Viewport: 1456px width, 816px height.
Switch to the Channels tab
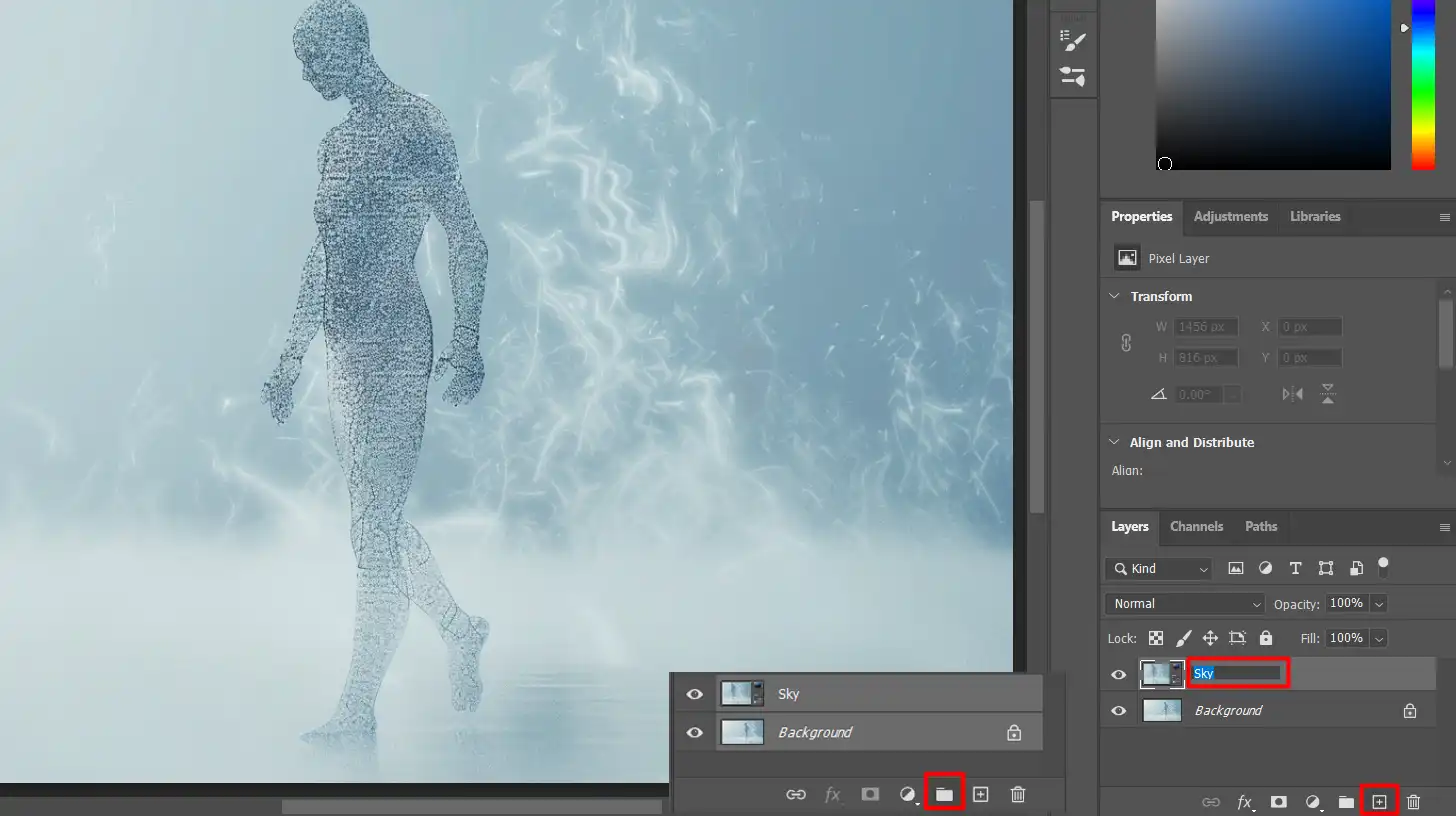[1196, 526]
